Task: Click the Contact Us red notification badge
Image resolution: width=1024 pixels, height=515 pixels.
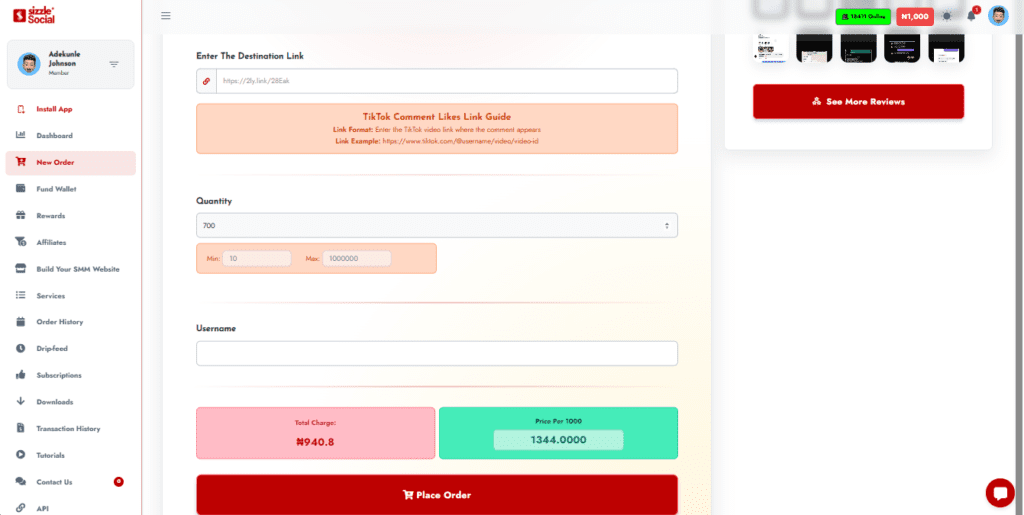Action: 119,482
